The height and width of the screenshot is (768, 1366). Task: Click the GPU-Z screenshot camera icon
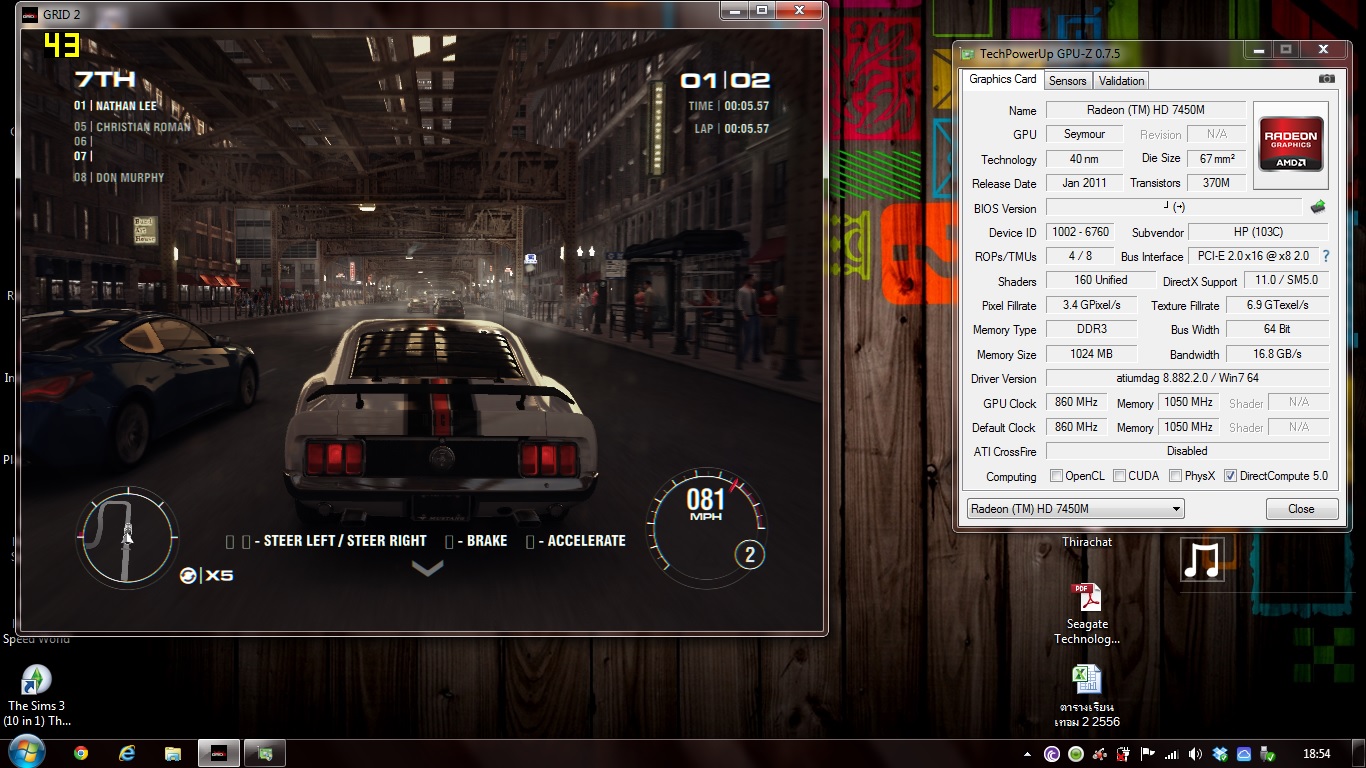click(1326, 79)
